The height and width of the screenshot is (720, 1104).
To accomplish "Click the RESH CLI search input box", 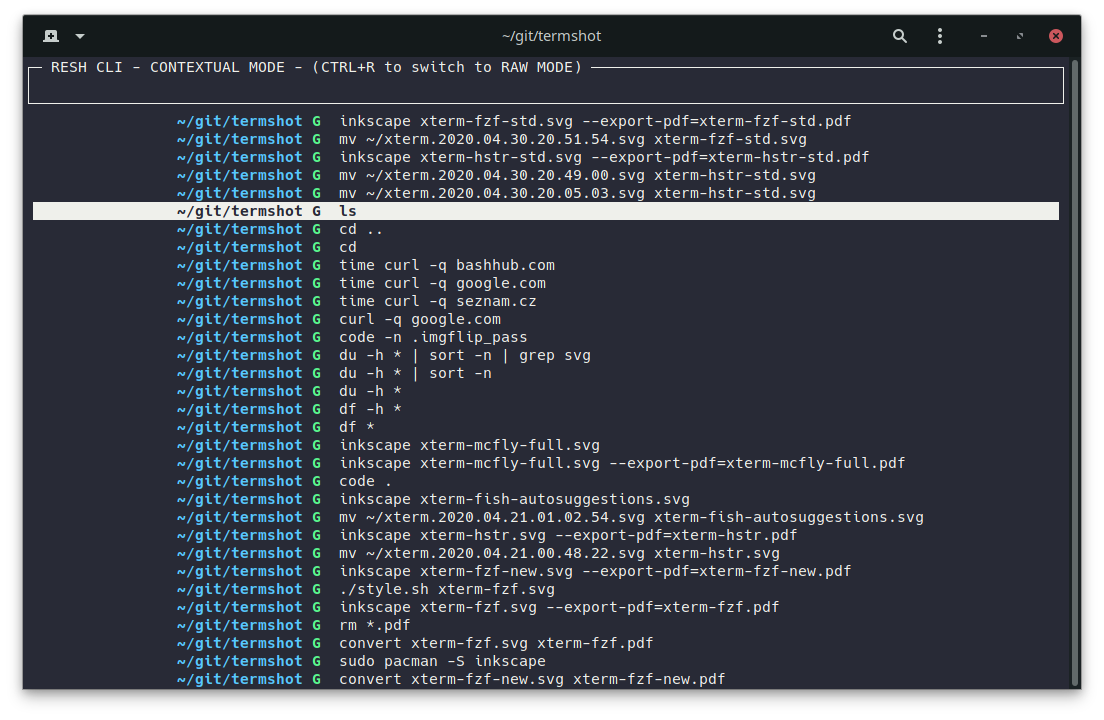I will (x=545, y=86).
